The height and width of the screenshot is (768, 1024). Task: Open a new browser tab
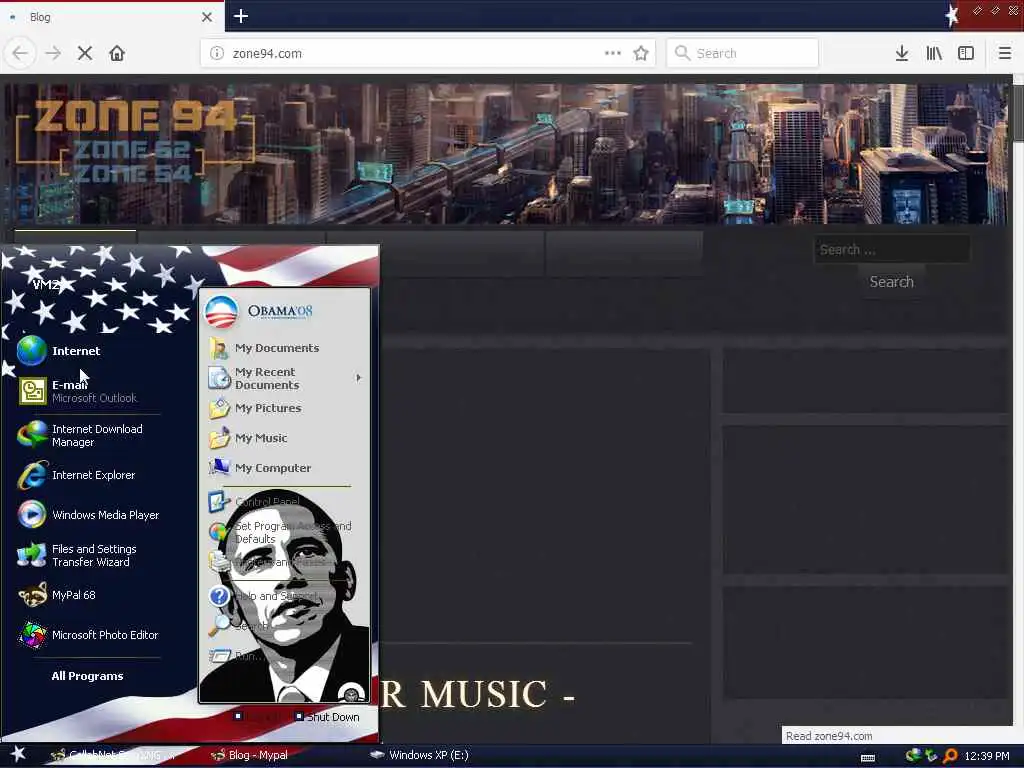[241, 16]
